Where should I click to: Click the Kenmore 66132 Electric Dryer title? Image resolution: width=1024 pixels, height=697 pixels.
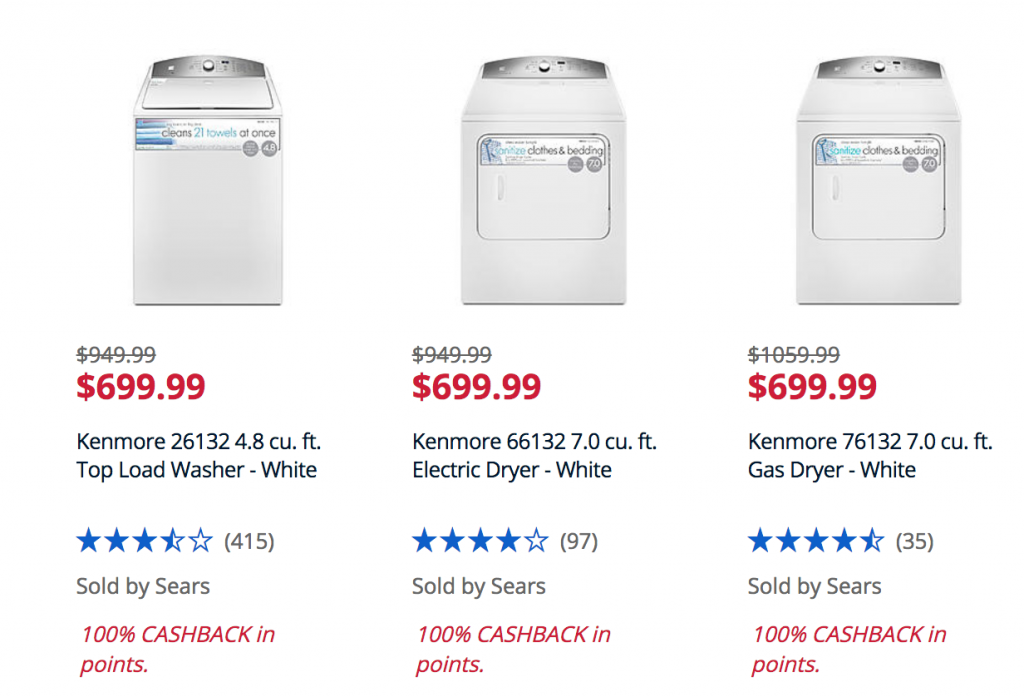(534, 455)
